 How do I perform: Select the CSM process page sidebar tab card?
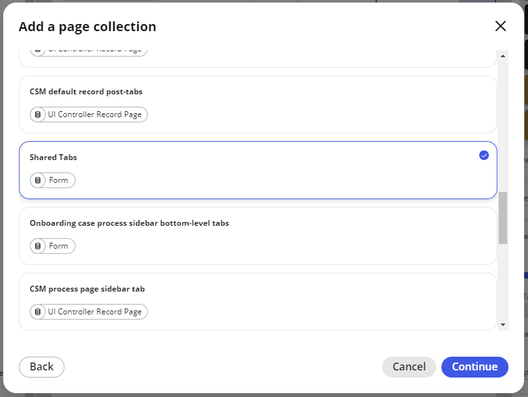tap(258, 302)
